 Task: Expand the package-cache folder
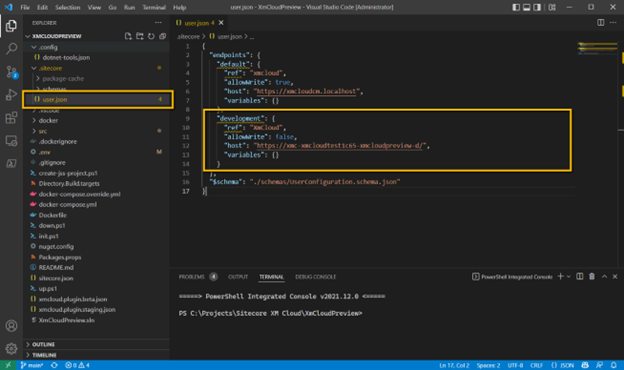38,78
